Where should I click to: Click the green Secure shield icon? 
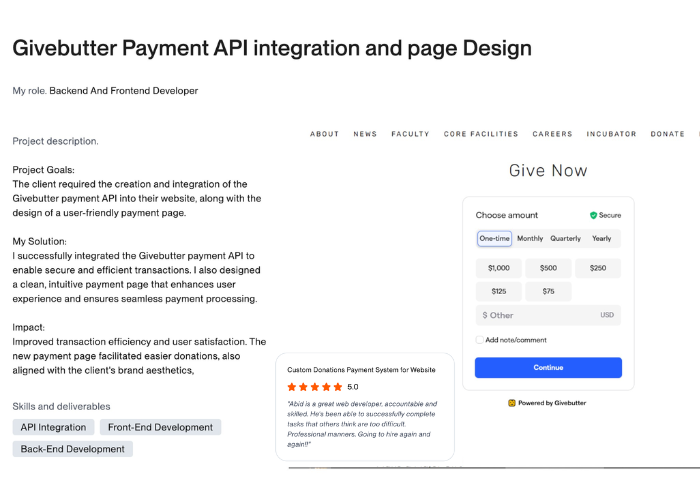tap(593, 215)
